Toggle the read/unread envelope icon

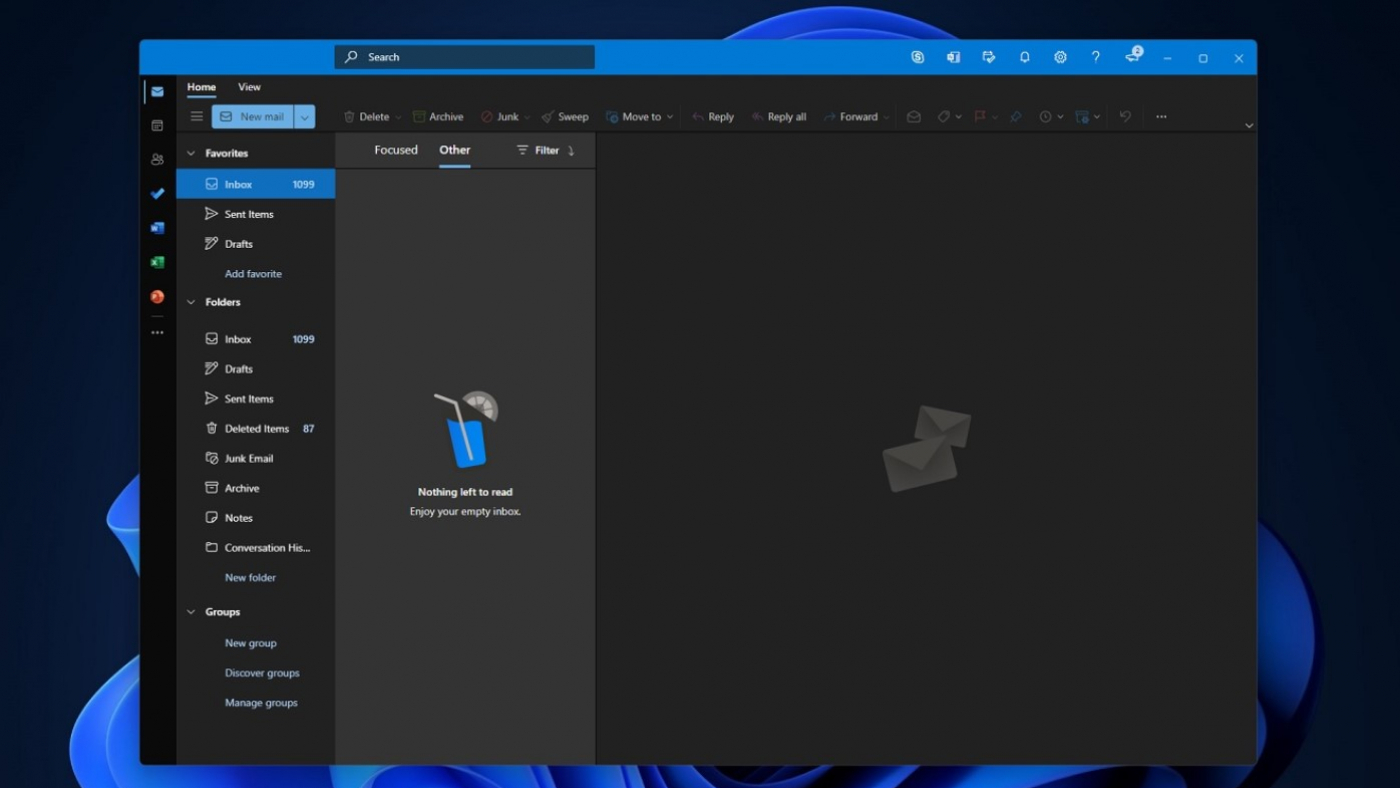(x=914, y=117)
